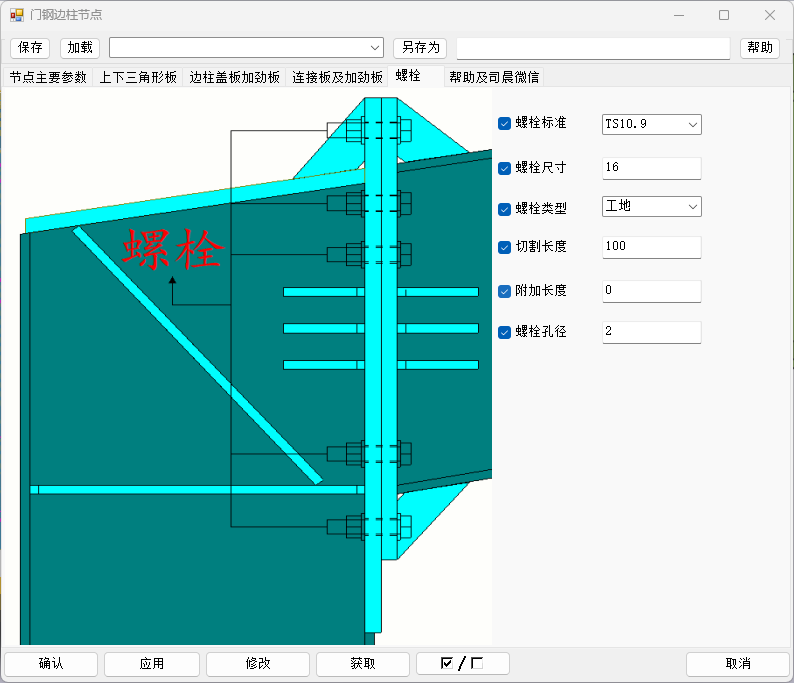Click the red 螺栓 label in diagram
Image resolution: width=794 pixels, height=683 pixels.
tap(172, 250)
